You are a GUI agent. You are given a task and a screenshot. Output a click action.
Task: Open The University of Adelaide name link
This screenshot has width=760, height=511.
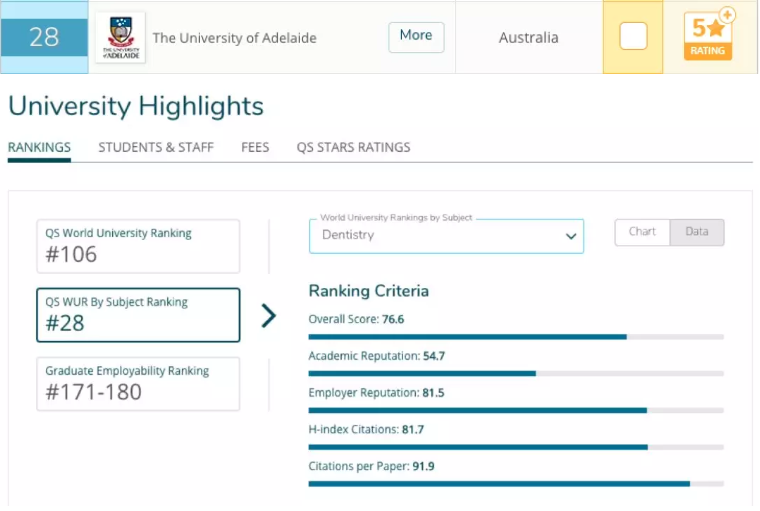234,38
